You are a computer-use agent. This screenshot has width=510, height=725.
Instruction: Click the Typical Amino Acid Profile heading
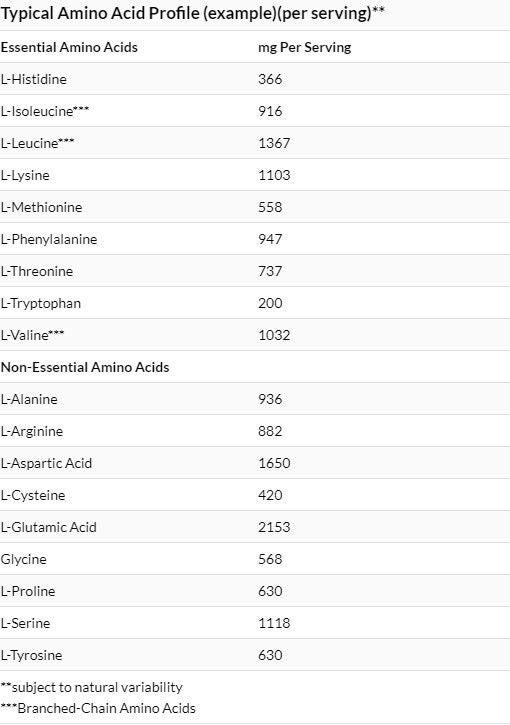point(192,13)
